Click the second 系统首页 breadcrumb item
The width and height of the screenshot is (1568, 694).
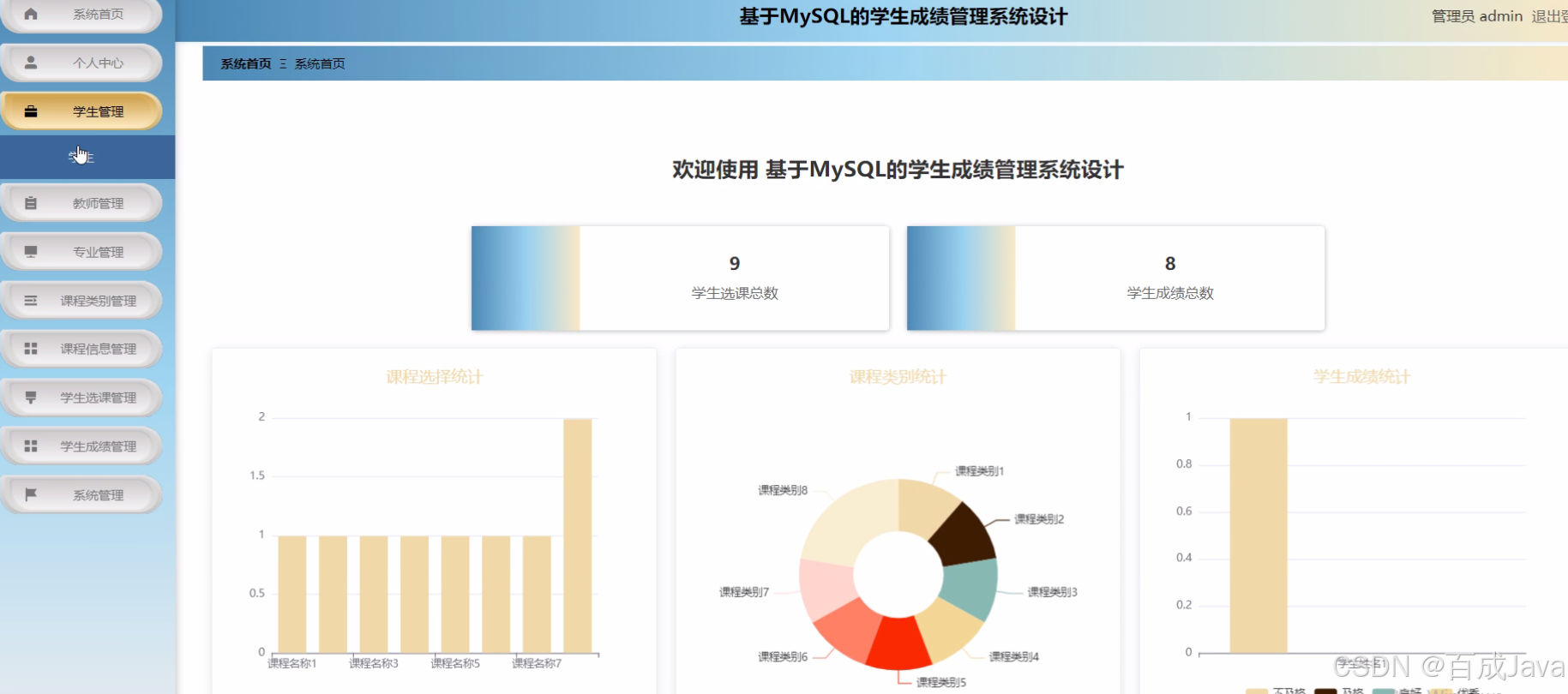(320, 63)
